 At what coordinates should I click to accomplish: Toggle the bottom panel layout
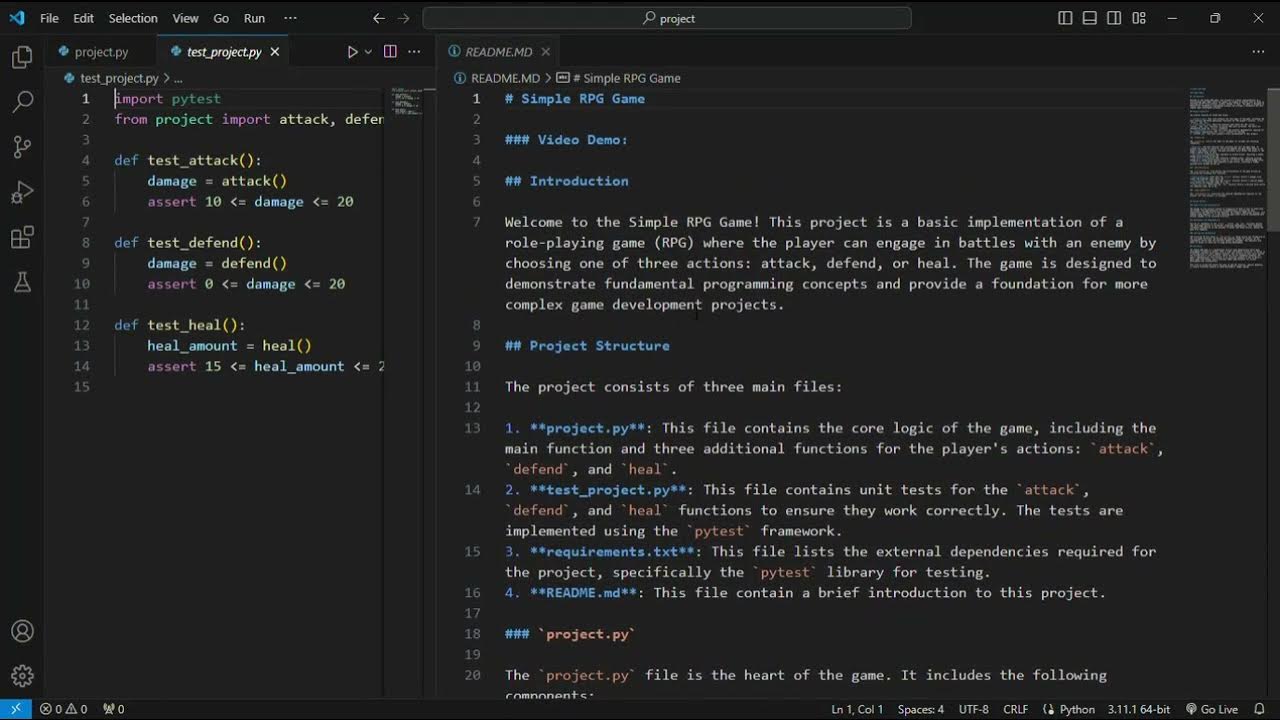click(1089, 18)
